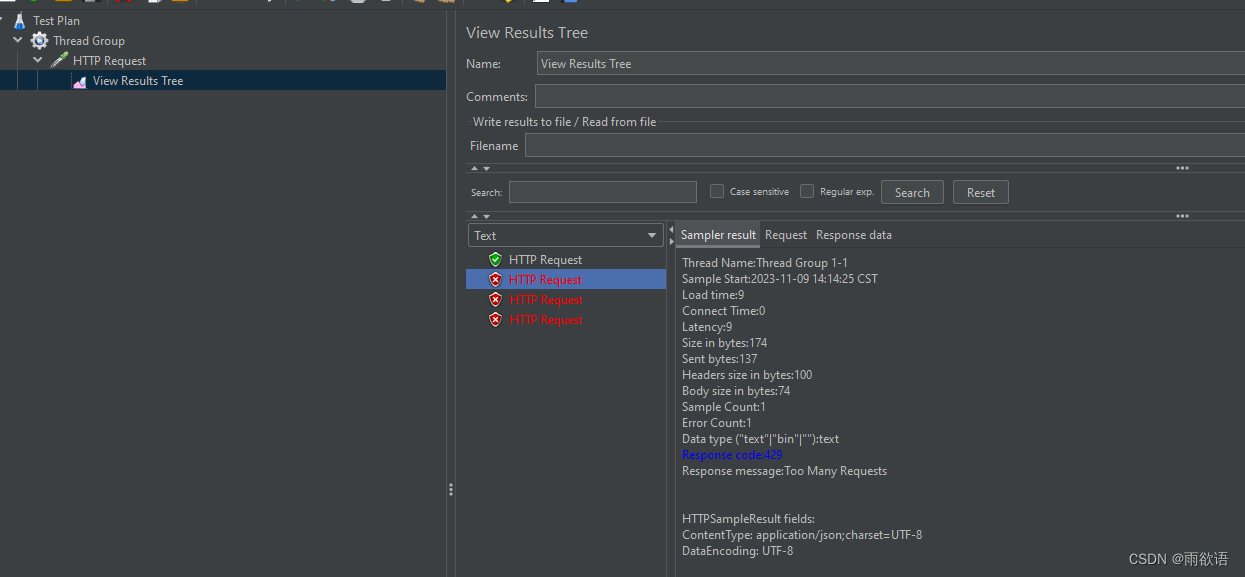Click the green shield success icon
This screenshot has width=1245, height=577.
pos(495,259)
